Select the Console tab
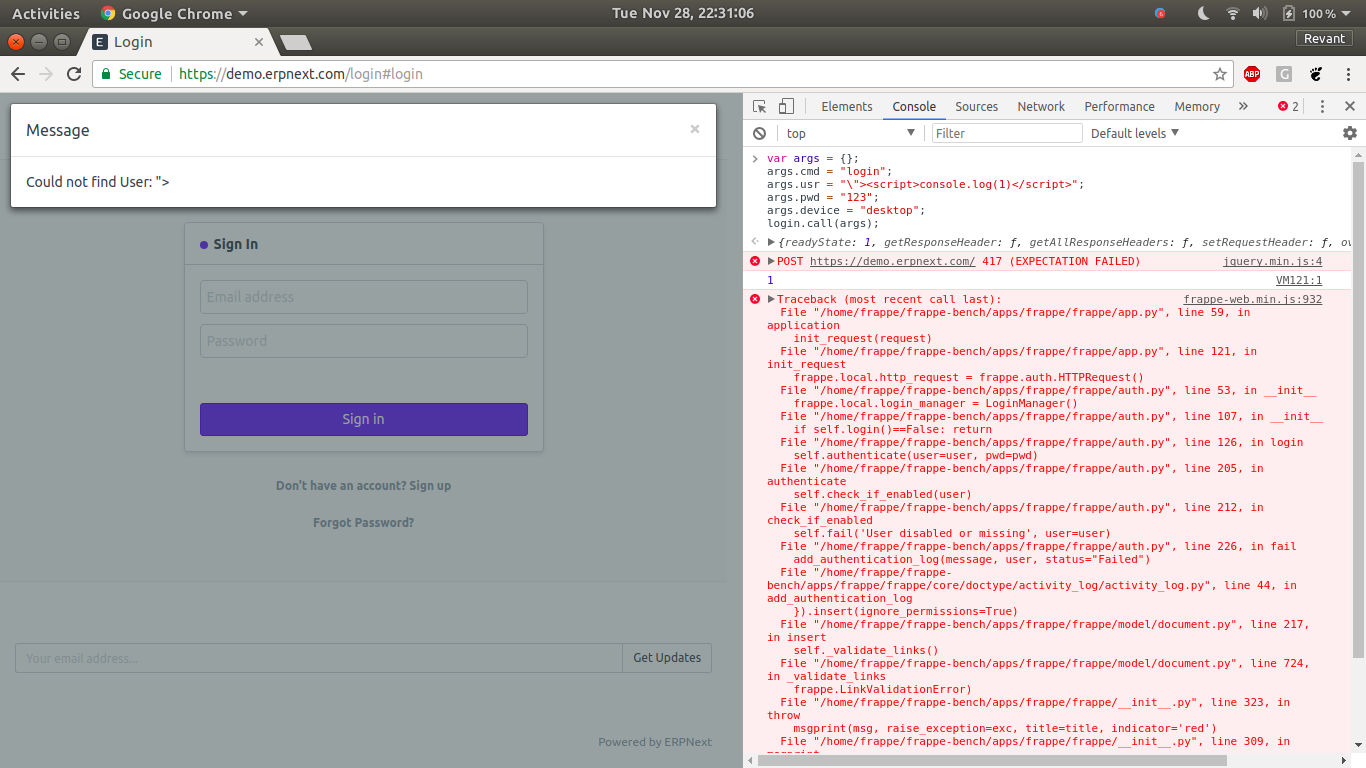This screenshot has height=768, width=1366. click(914, 106)
